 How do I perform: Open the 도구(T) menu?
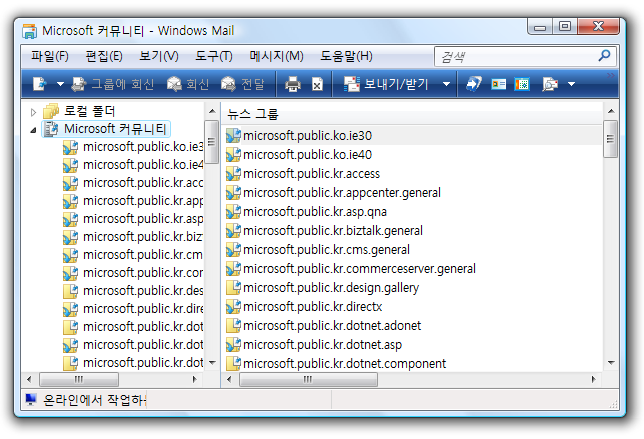(214, 56)
